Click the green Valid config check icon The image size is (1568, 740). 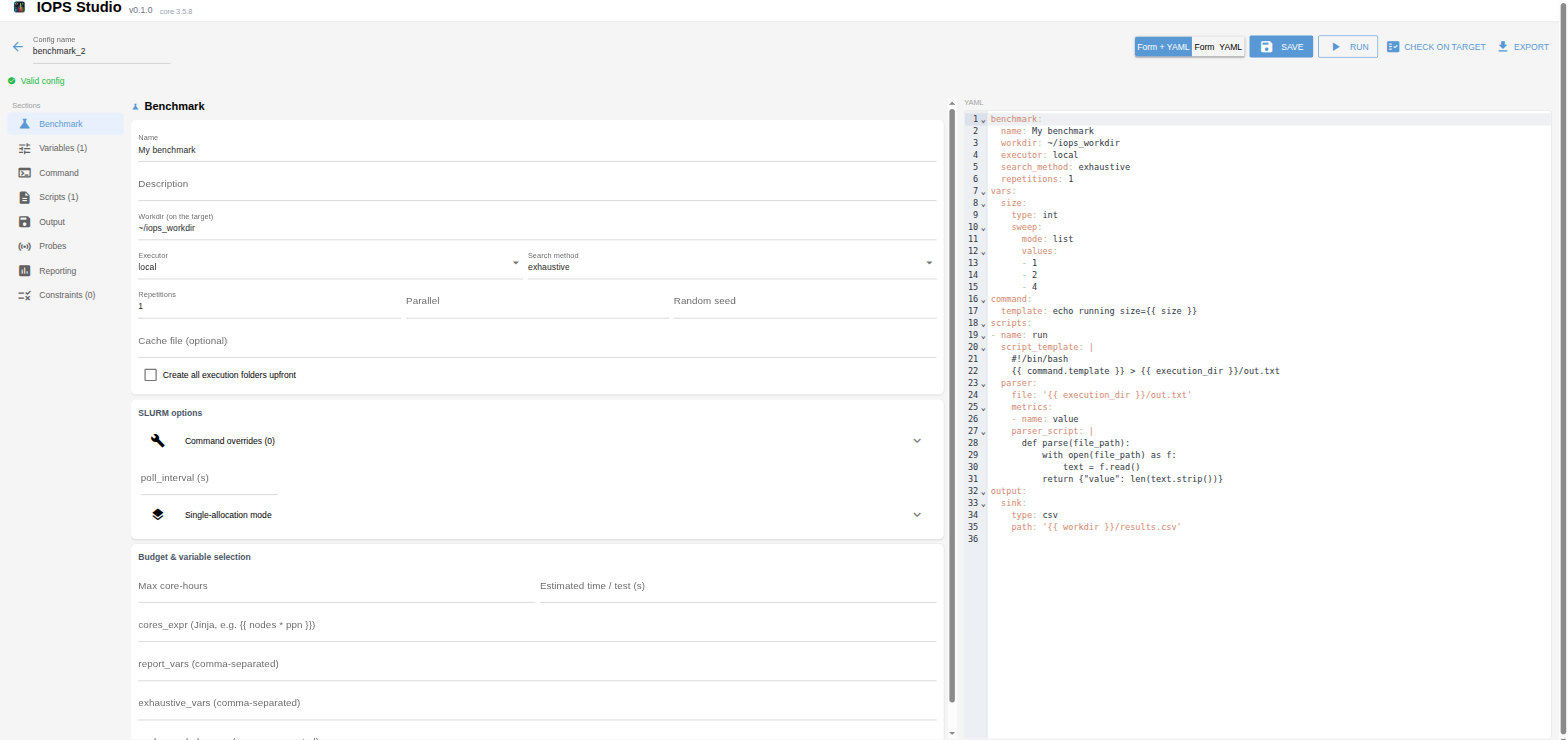point(12,81)
